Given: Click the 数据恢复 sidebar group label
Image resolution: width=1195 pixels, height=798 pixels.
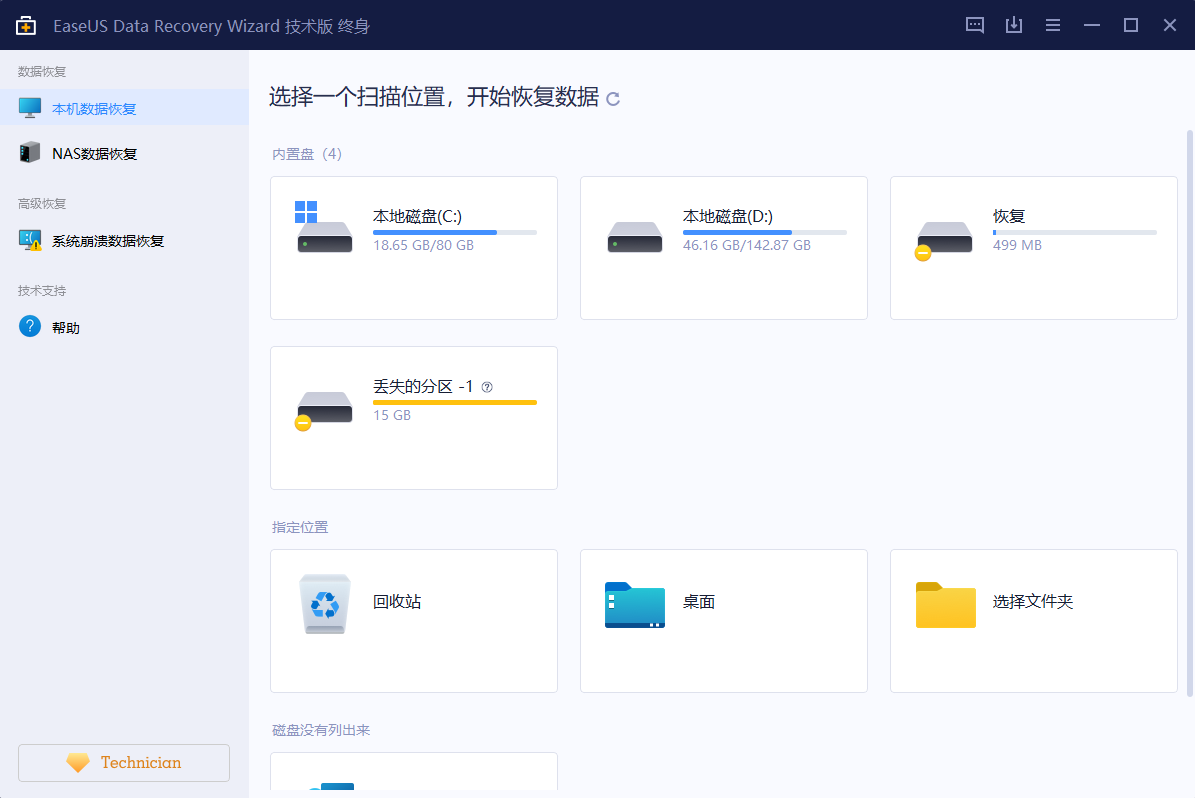Looking at the screenshot, I should point(42,72).
